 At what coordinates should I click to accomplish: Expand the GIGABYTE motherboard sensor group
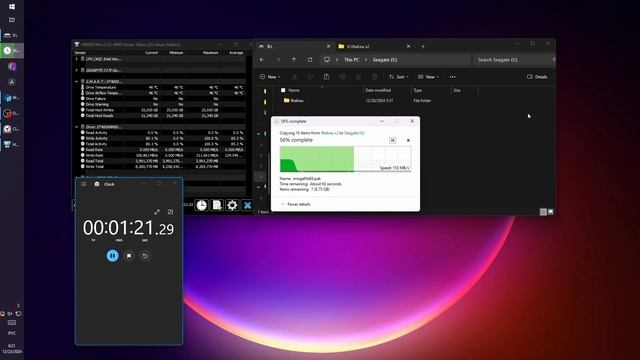[x=76, y=70]
